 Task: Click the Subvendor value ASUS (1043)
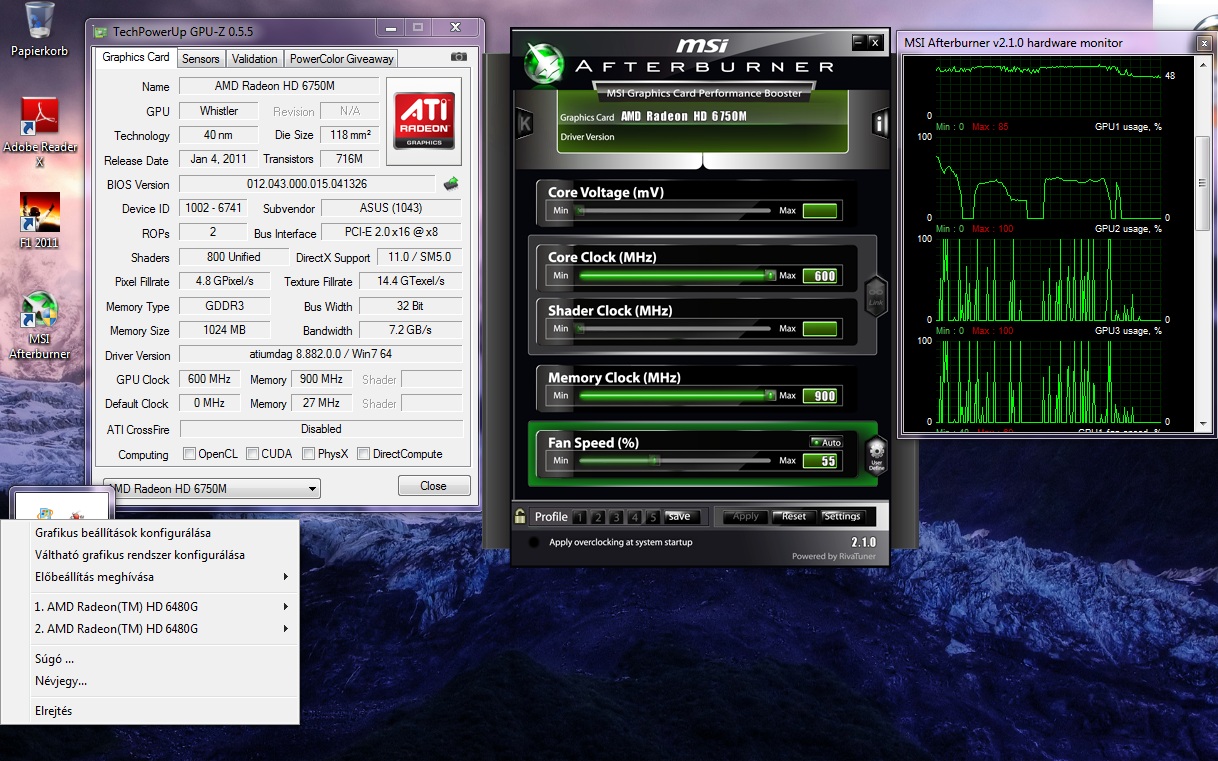tap(391, 208)
